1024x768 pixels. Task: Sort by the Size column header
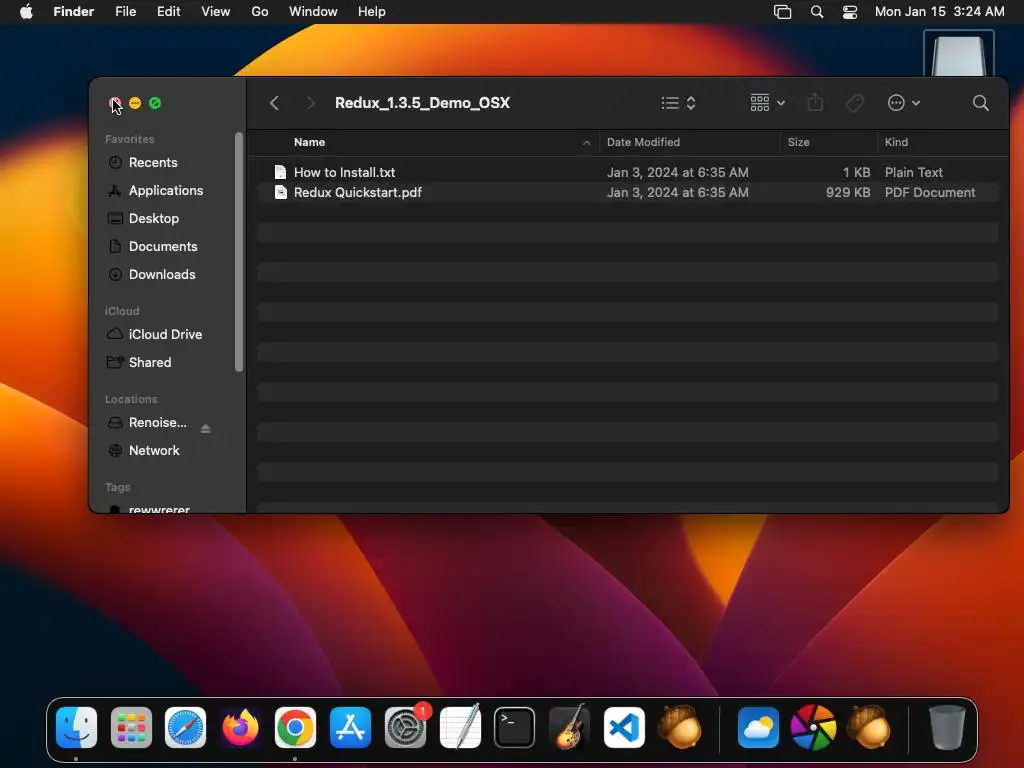coord(798,142)
